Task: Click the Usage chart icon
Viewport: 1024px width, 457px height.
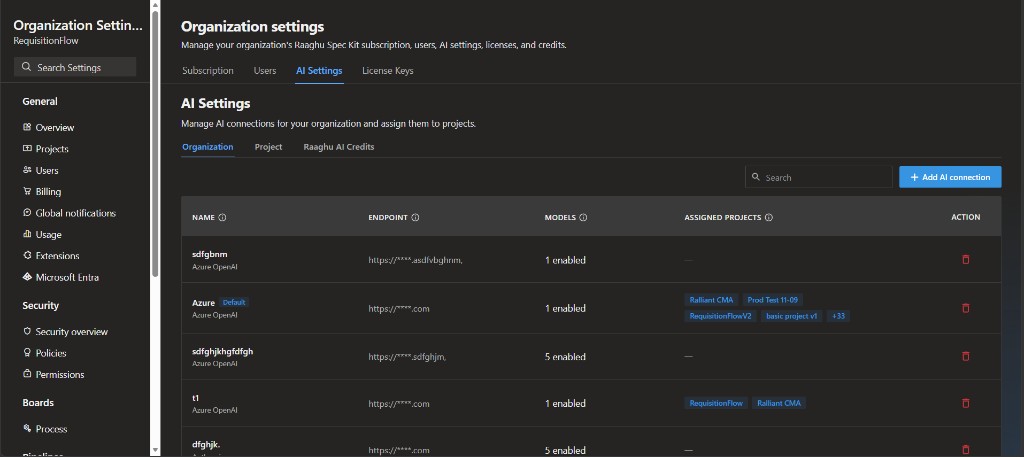Action: coord(27,234)
